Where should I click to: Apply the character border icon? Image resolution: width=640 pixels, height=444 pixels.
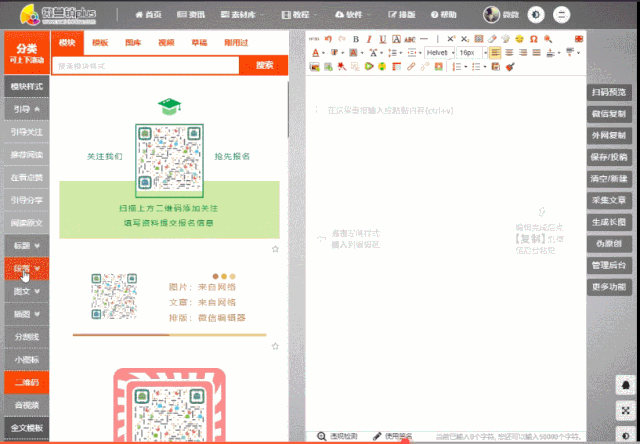click(396, 39)
